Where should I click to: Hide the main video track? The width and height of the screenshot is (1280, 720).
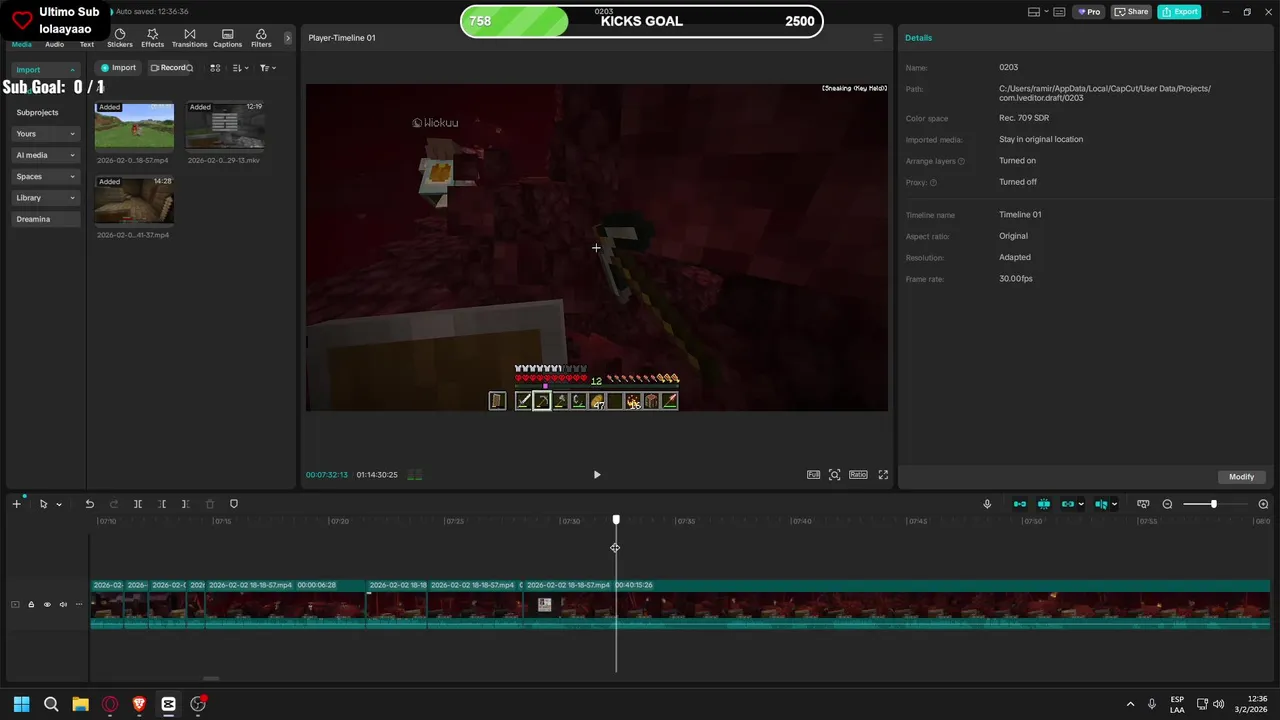[47, 604]
